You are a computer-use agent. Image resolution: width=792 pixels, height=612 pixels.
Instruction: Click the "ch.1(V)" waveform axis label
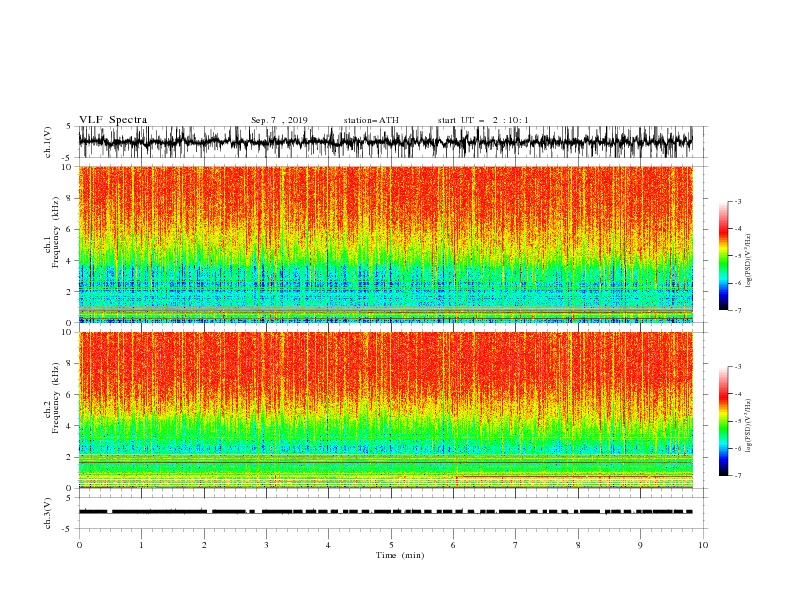pos(48,142)
